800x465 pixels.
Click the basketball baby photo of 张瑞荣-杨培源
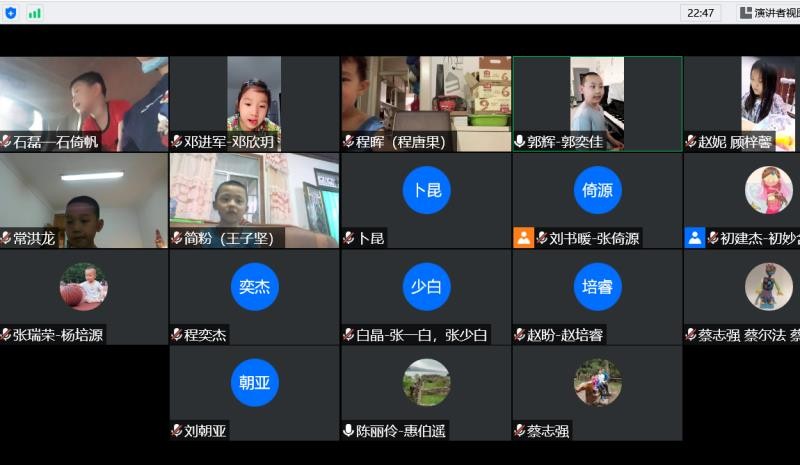[84, 286]
